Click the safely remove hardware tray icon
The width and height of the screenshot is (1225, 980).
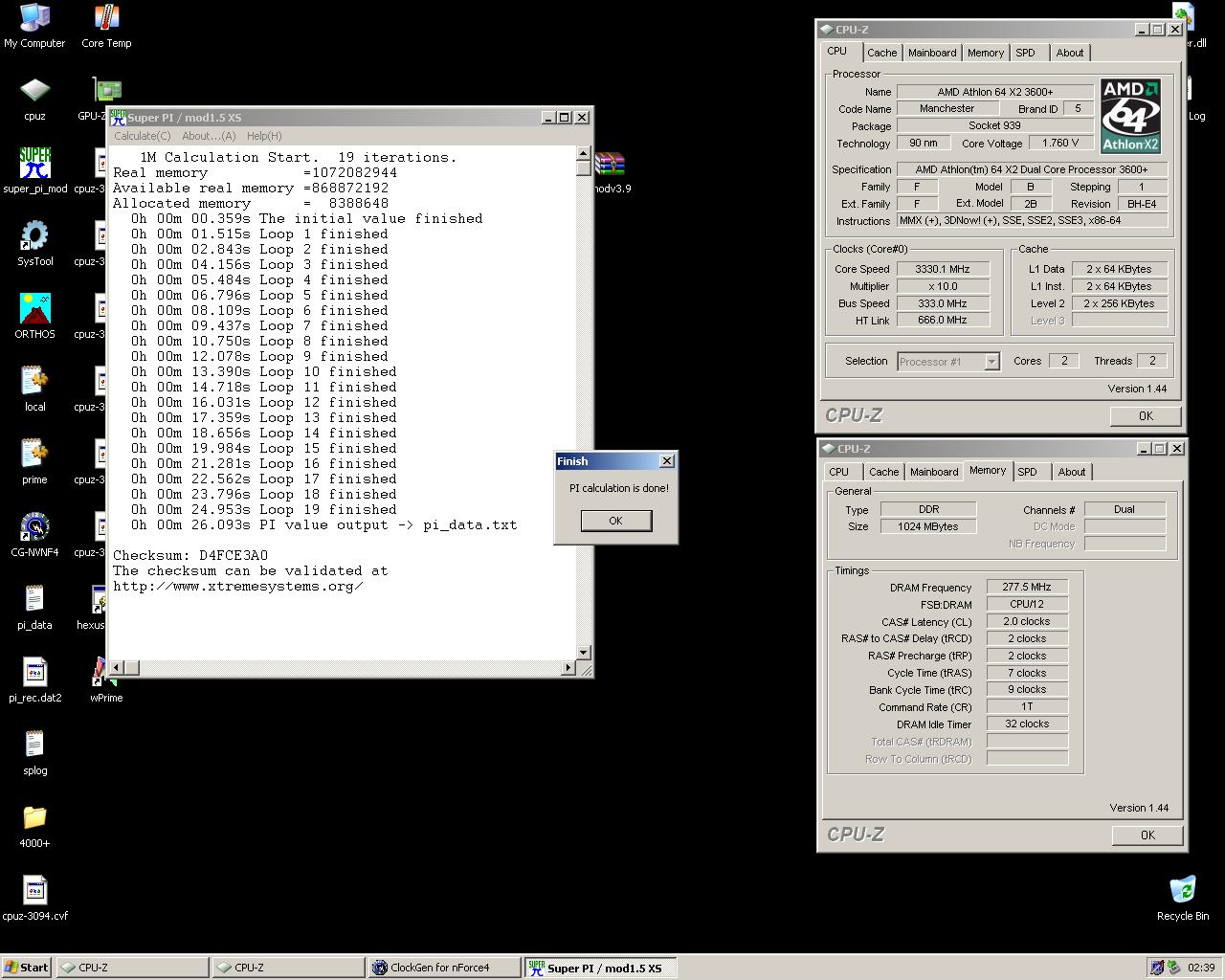1174,968
